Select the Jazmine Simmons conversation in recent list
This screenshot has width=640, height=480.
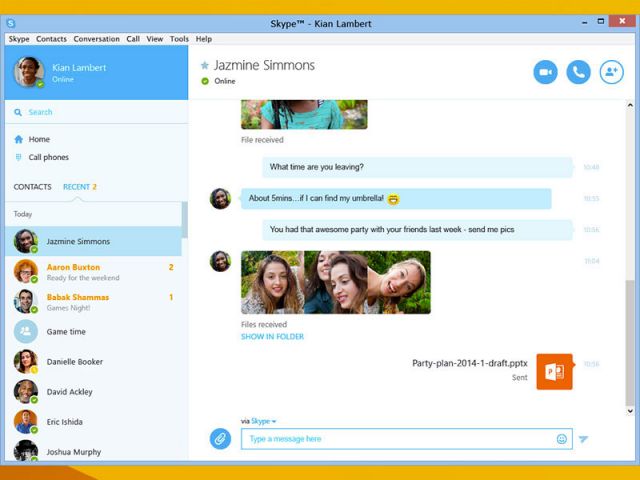coord(93,241)
